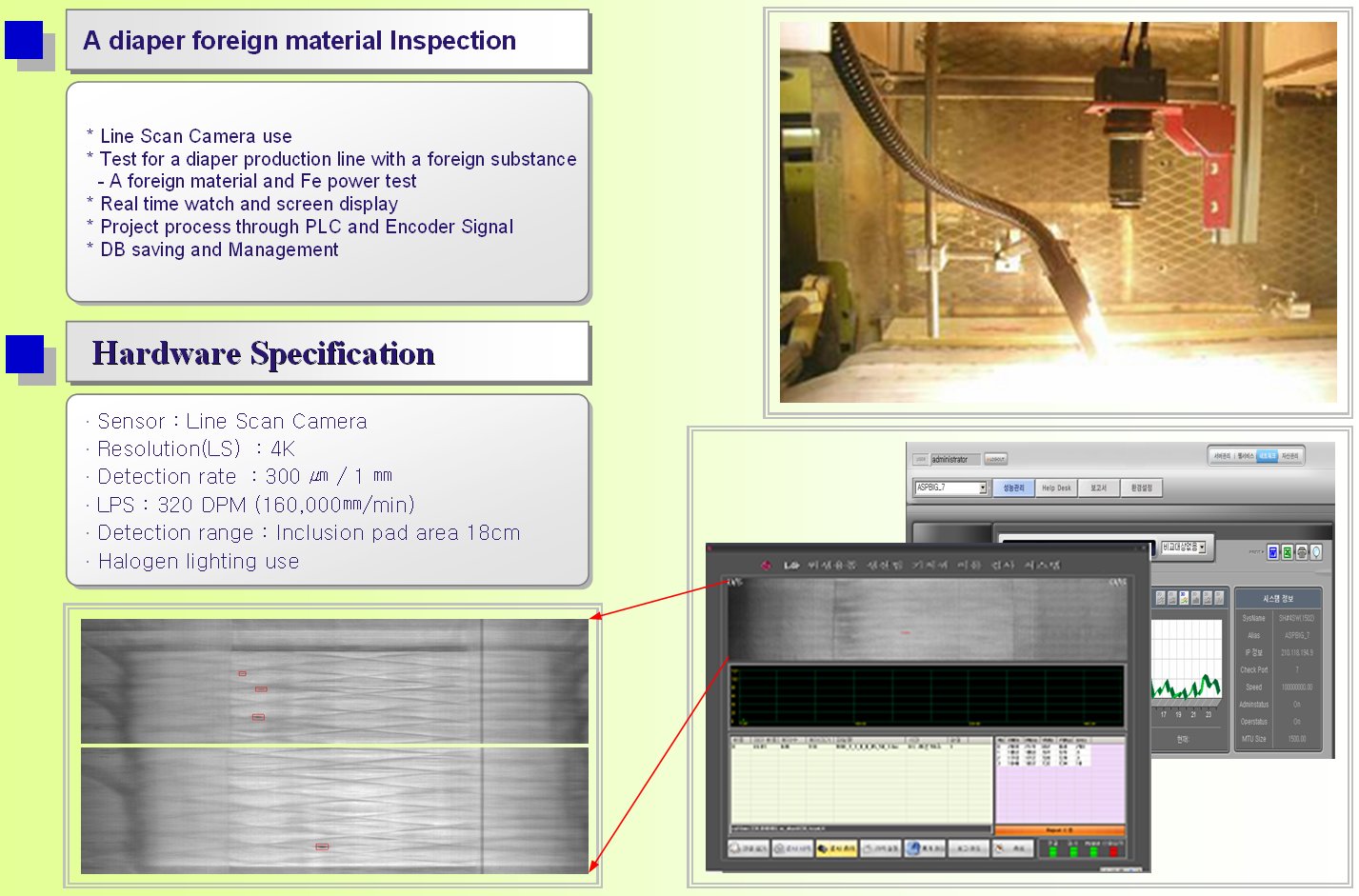Click the '* DB saving and Management' line
The width and height of the screenshot is (1359, 896).
click(x=211, y=249)
